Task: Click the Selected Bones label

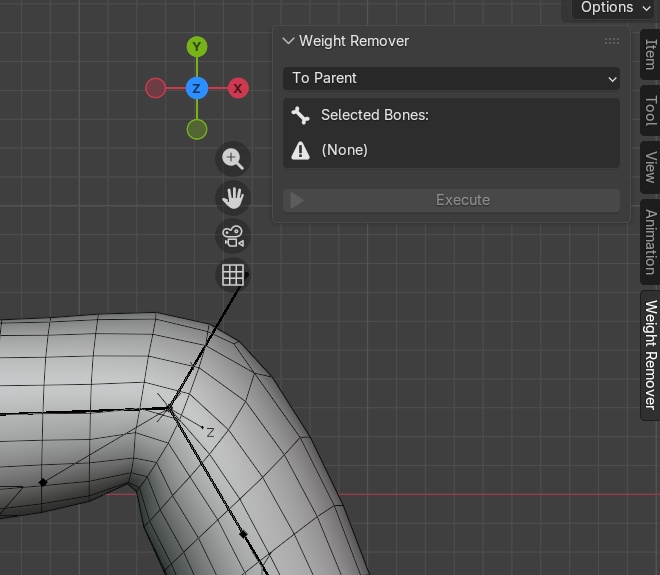Action: (x=375, y=115)
